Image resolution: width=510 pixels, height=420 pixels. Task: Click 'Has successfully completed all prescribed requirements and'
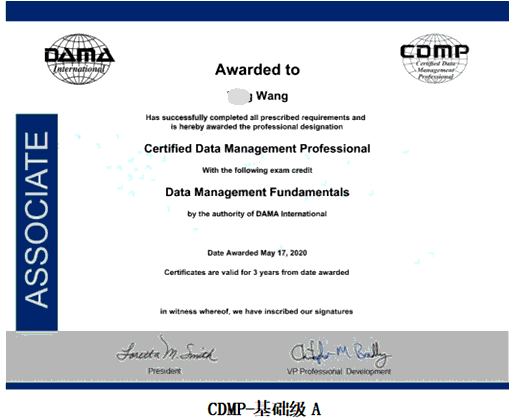coord(255,117)
